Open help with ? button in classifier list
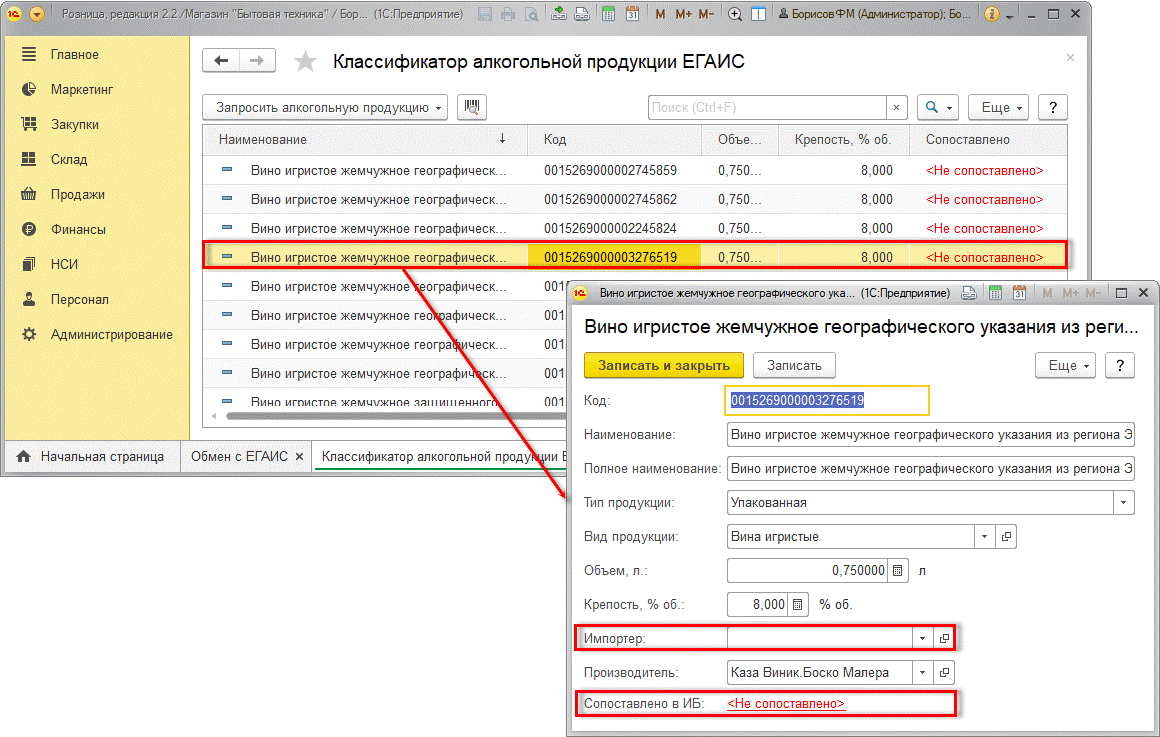This screenshot has height=737, width=1160. point(1053,107)
